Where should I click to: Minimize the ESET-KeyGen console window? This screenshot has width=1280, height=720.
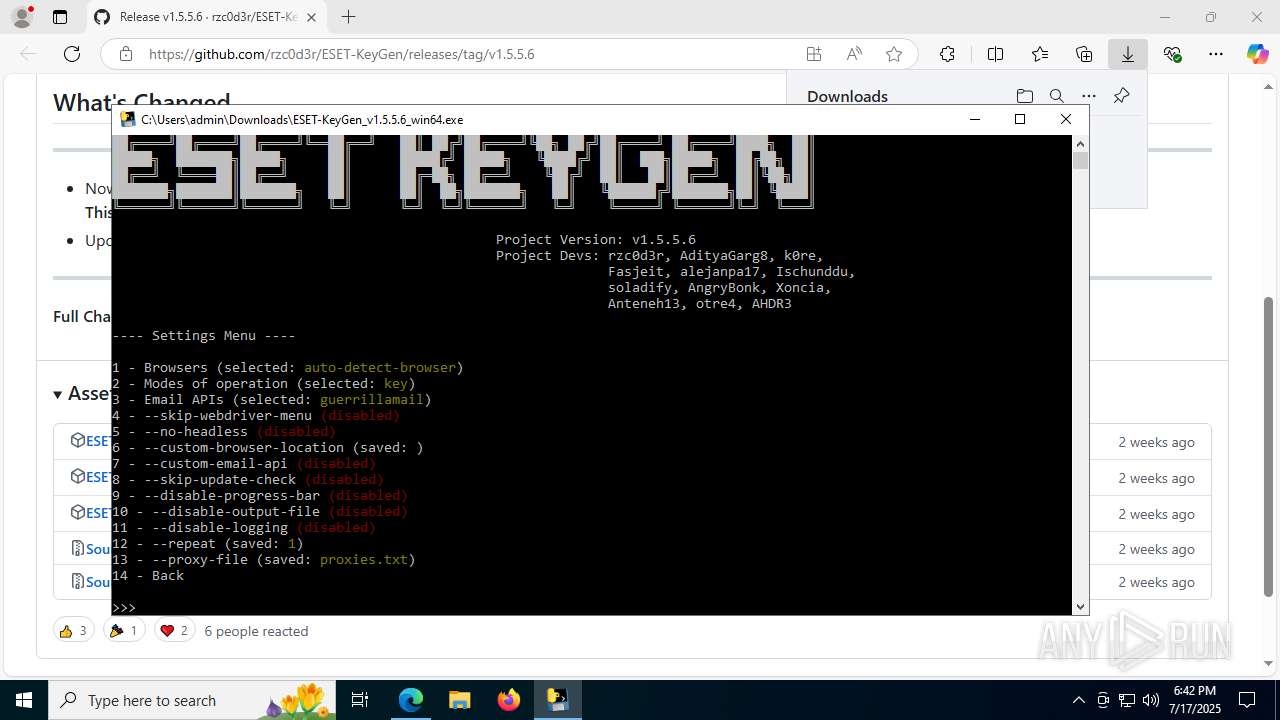pos(975,119)
